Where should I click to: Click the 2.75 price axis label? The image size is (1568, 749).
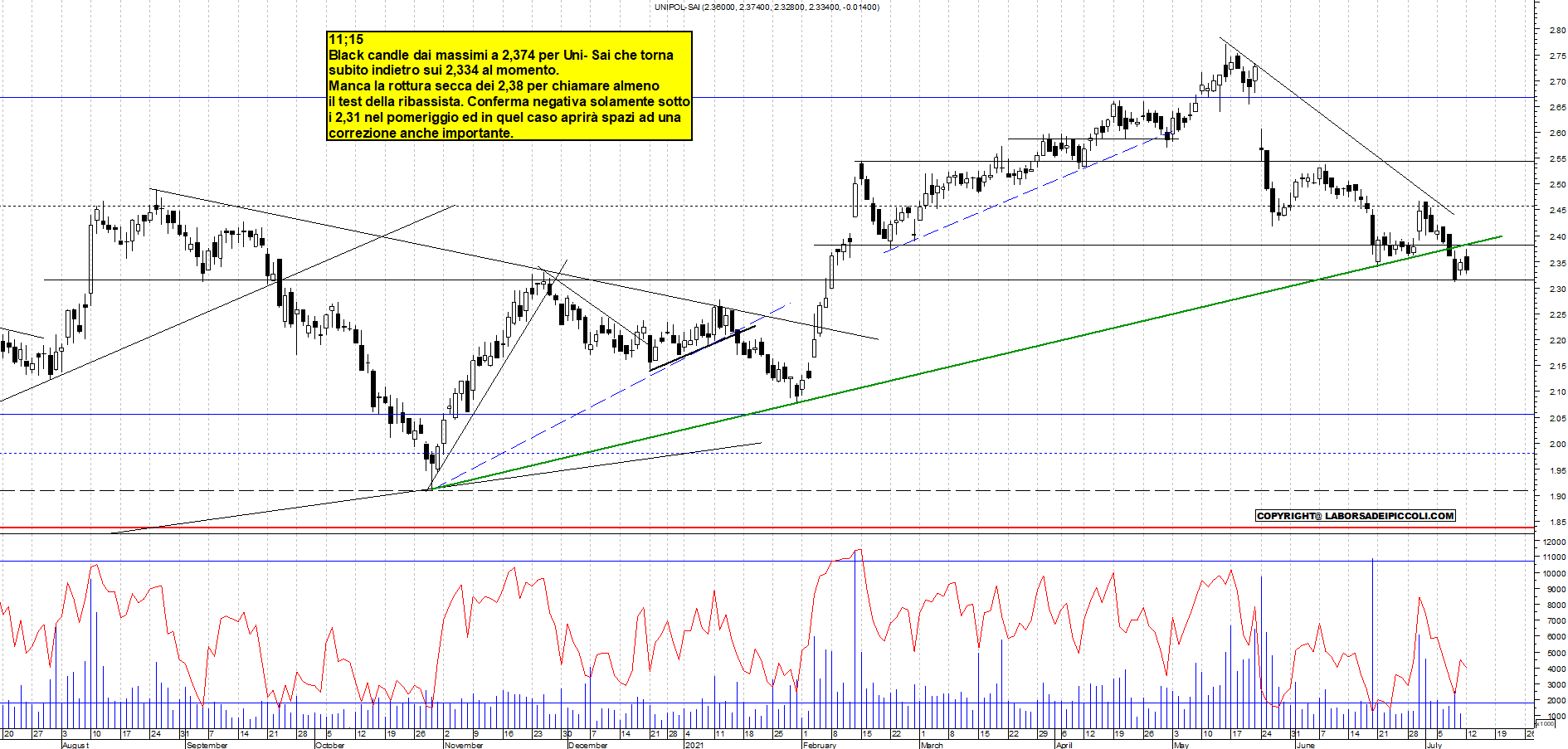tap(1556, 56)
